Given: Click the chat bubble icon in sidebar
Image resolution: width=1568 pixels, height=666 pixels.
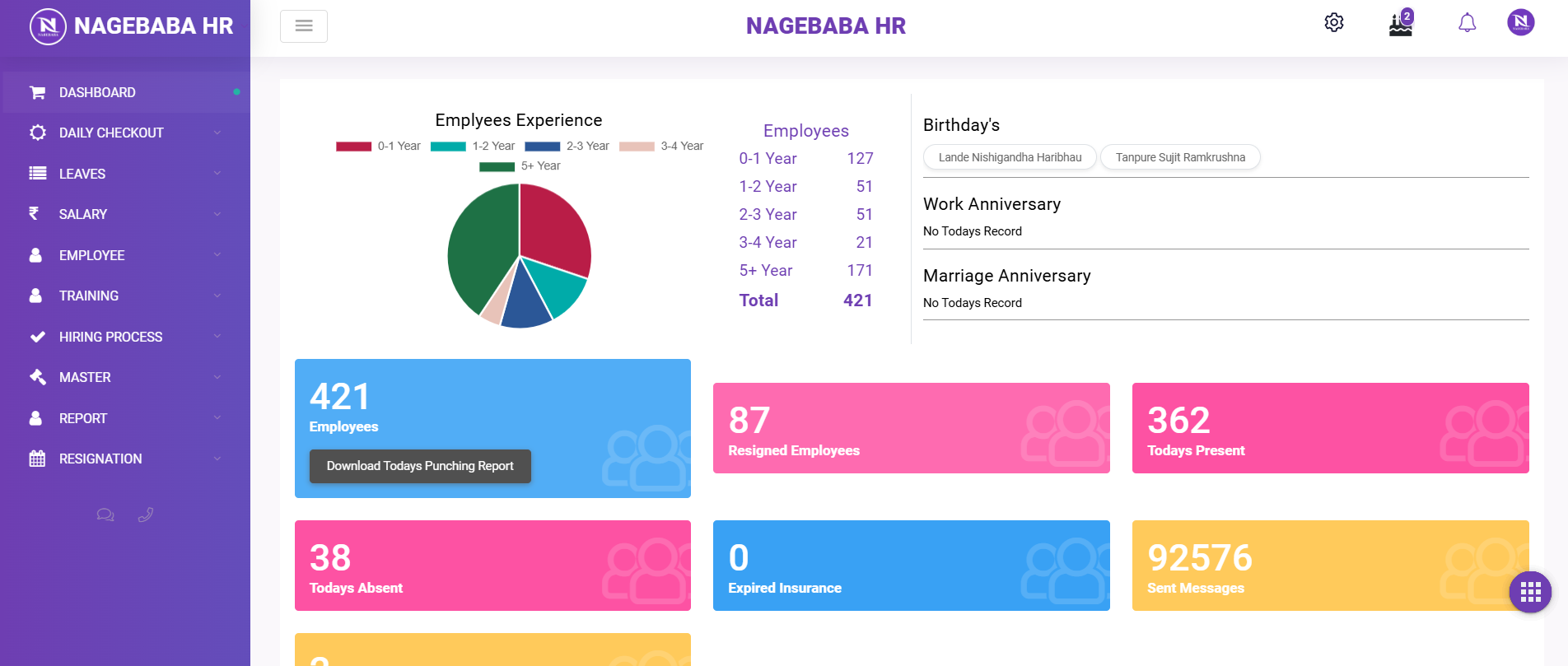Looking at the screenshot, I should 105,515.
